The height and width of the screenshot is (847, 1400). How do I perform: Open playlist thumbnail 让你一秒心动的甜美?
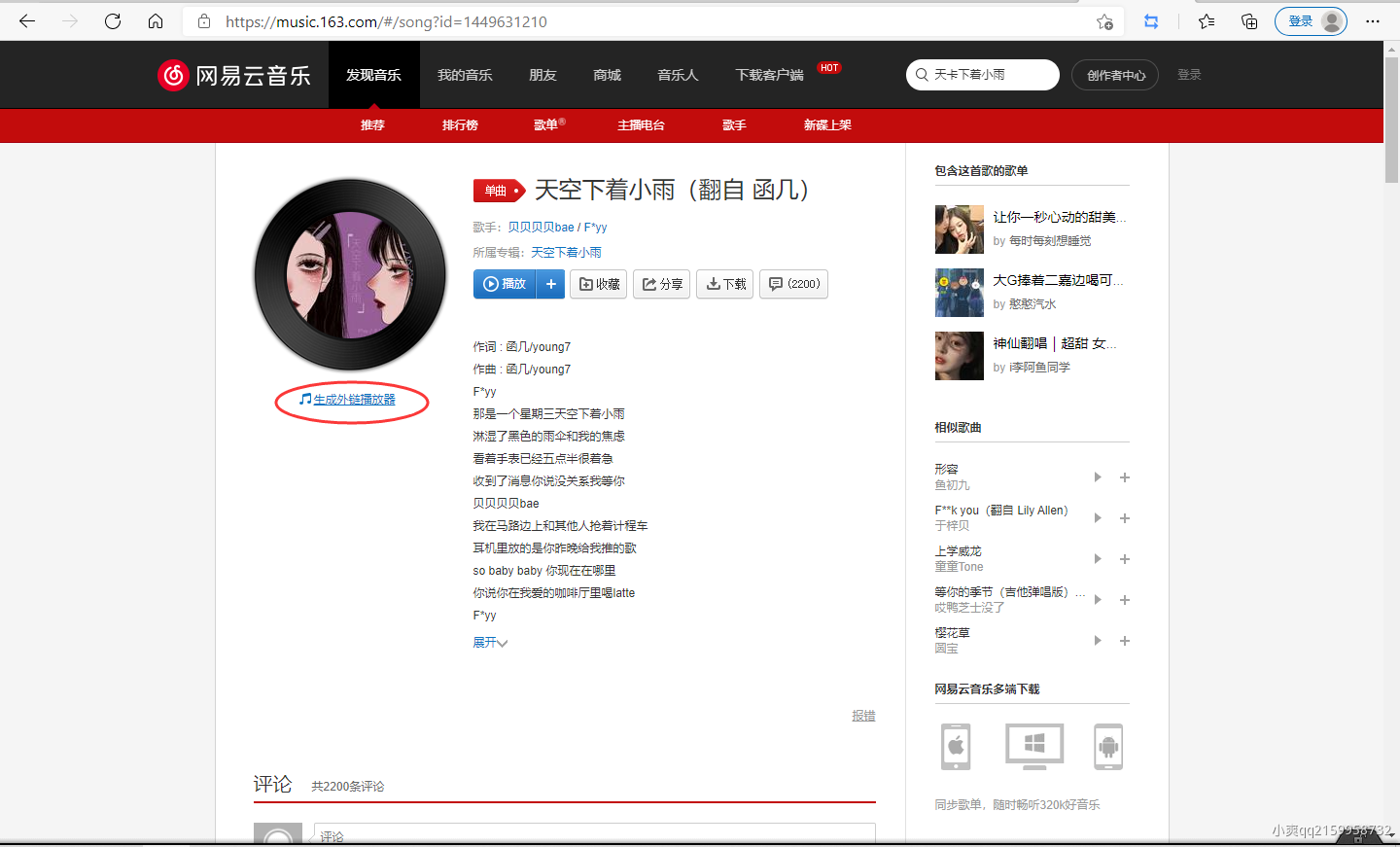960,229
